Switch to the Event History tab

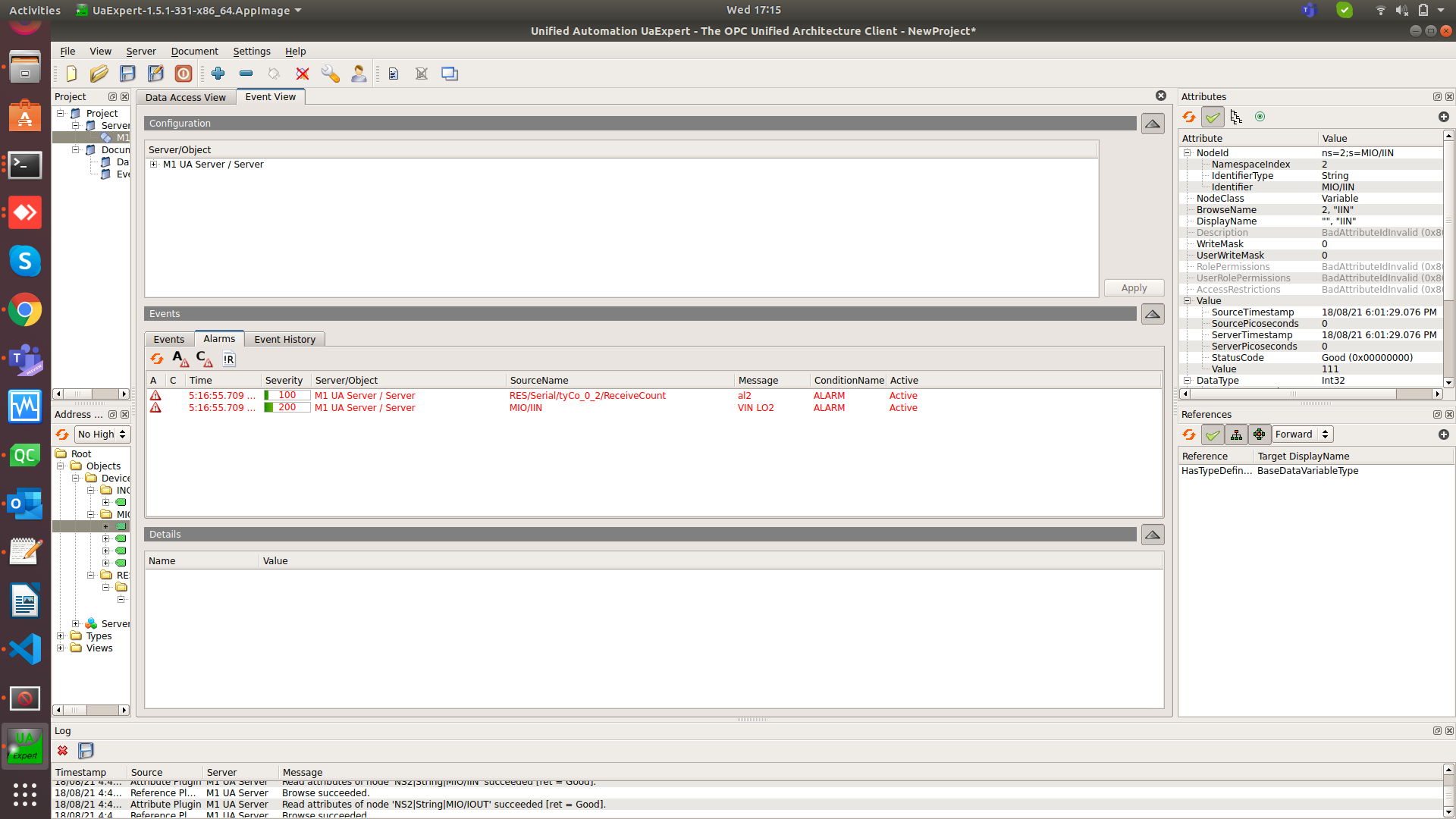(284, 339)
